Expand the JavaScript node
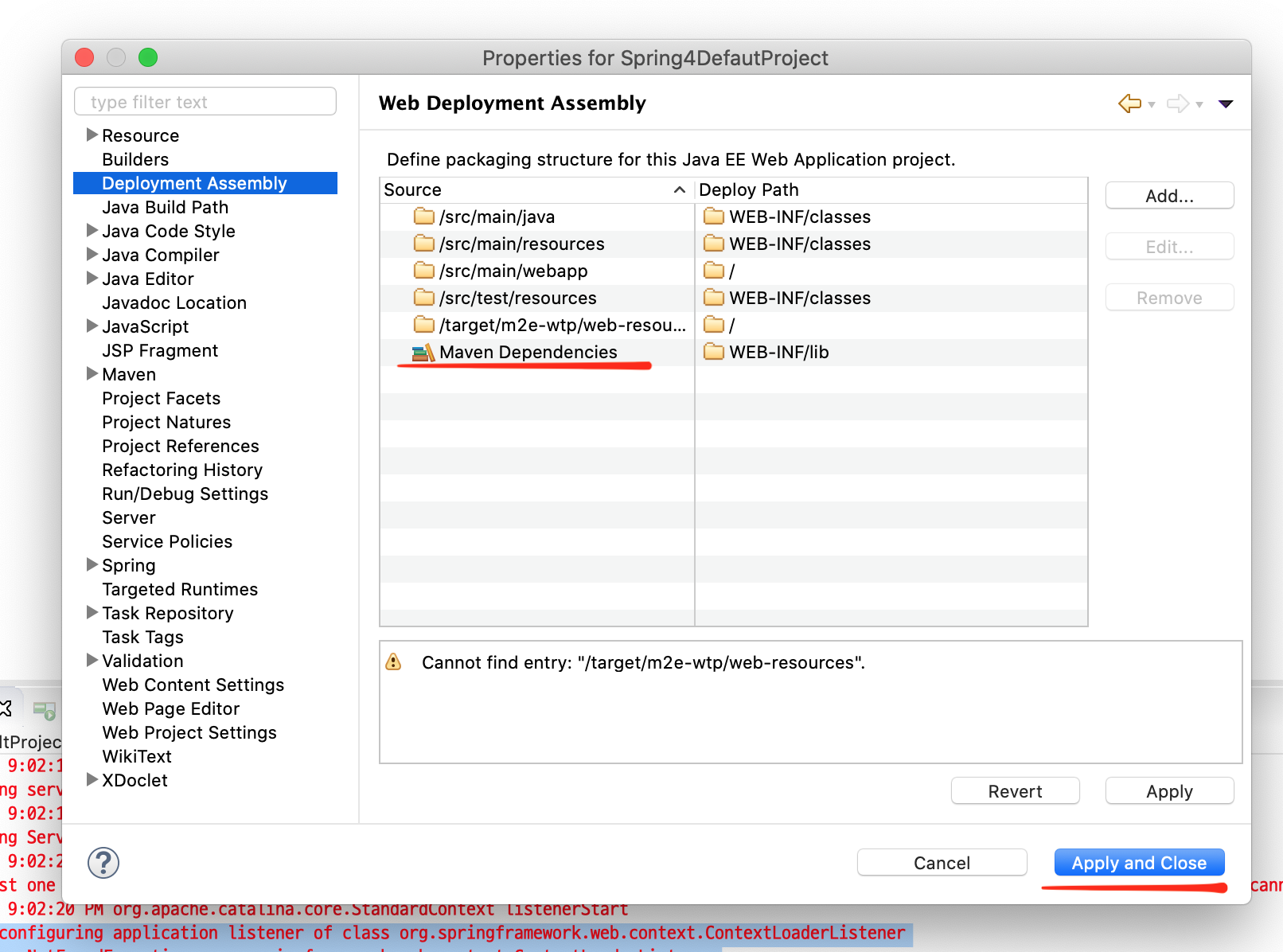The height and width of the screenshot is (952, 1283). click(x=92, y=326)
